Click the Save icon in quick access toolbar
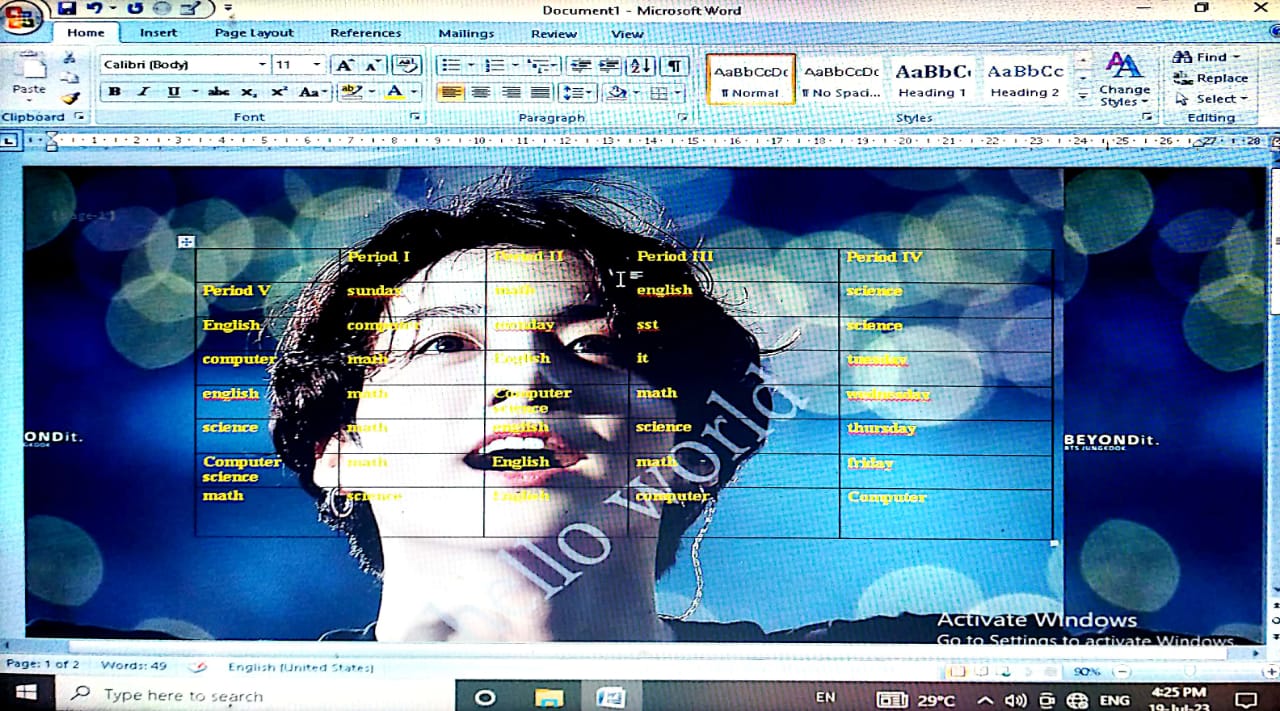Screen dimensions: 1280x711 [66, 9]
